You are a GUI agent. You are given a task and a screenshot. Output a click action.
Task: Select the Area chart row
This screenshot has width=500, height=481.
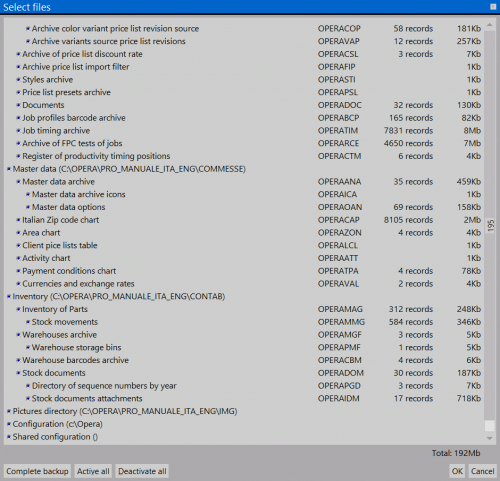[244, 233]
